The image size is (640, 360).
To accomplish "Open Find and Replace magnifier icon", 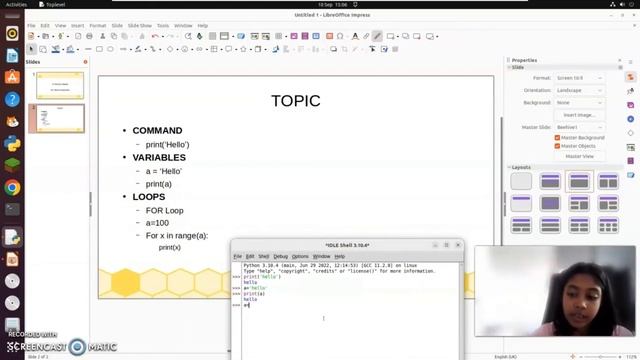I will coord(188,36).
